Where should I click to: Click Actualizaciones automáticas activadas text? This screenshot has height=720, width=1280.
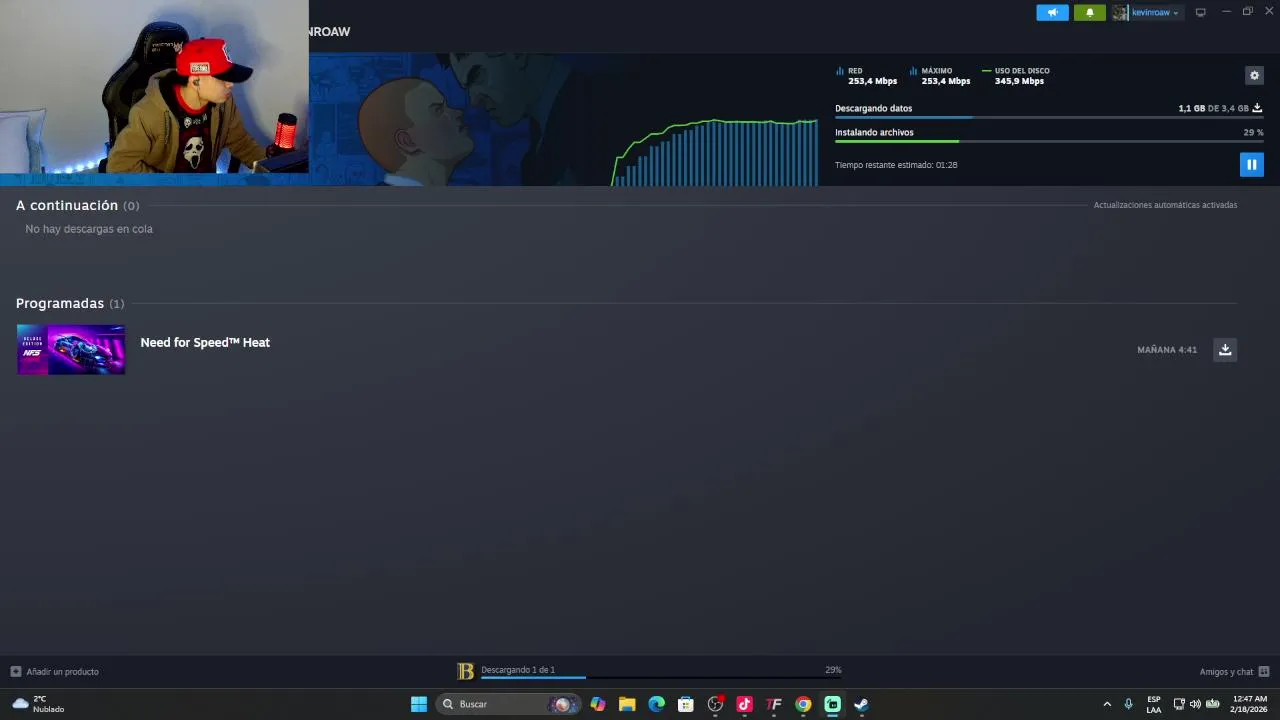pos(1165,205)
